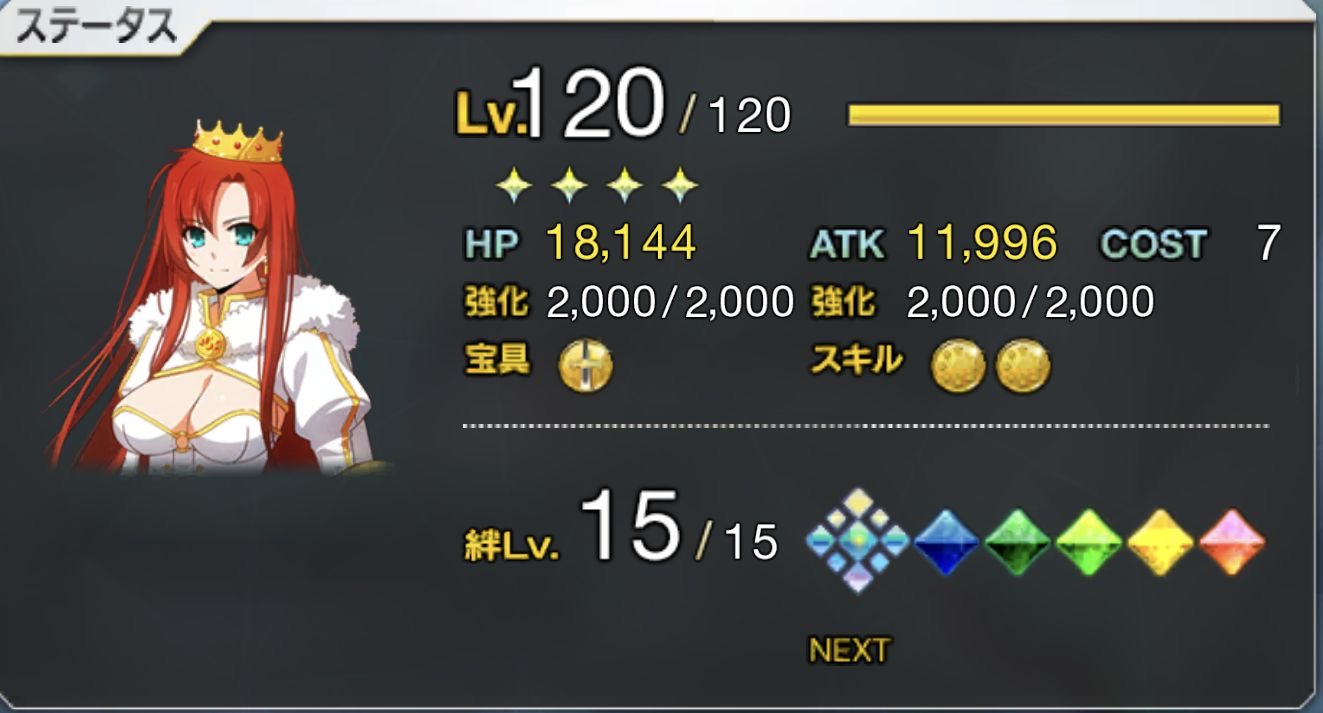Open the ステータス header tab
1323x713 pixels.
point(97,29)
